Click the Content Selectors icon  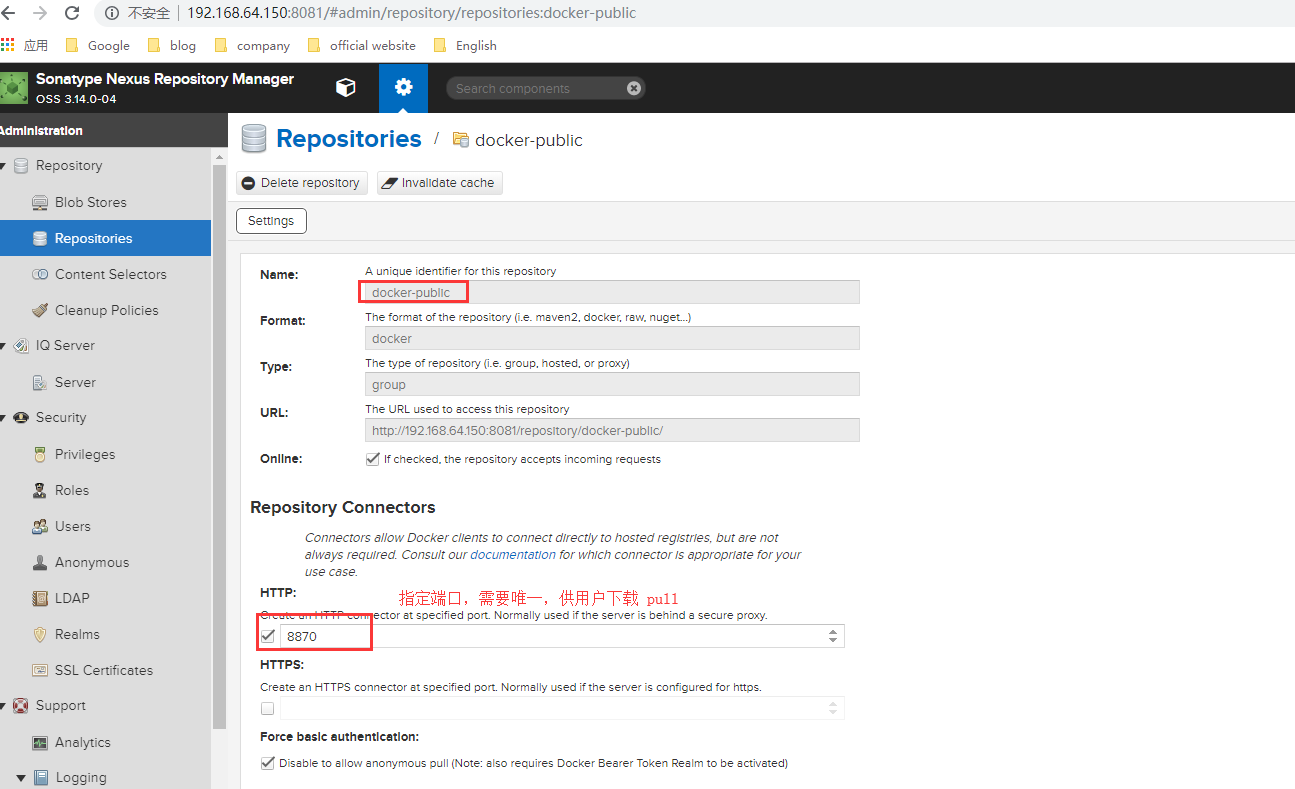coord(40,274)
